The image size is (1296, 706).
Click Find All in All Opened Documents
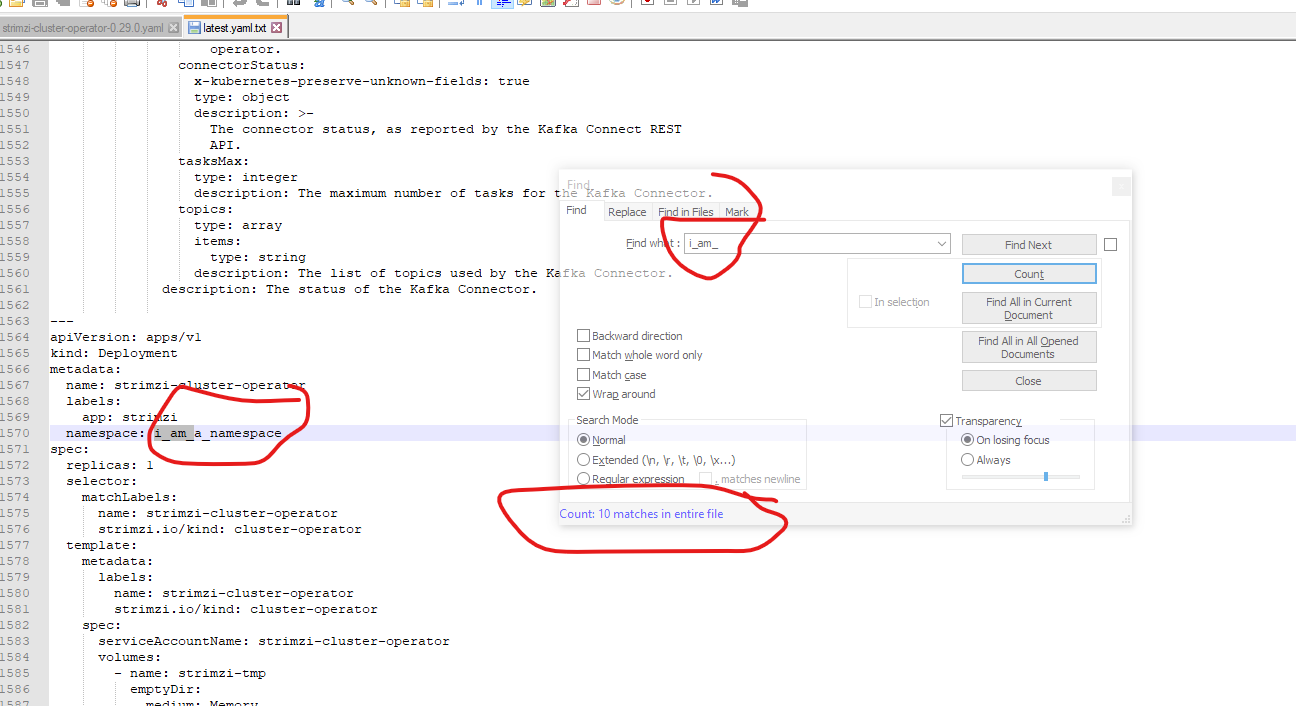(x=1028, y=347)
